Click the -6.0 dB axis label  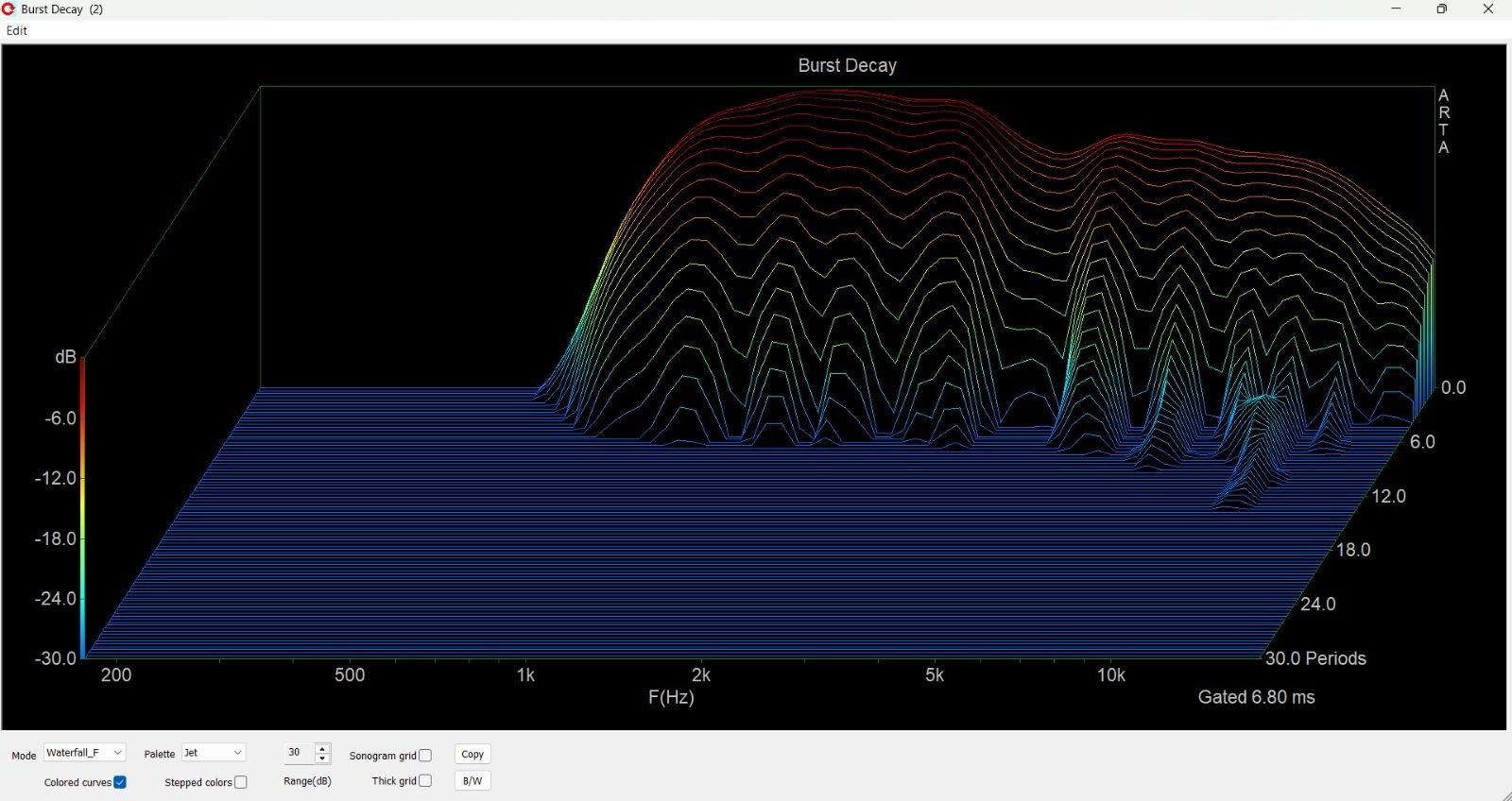click(60, 418)
